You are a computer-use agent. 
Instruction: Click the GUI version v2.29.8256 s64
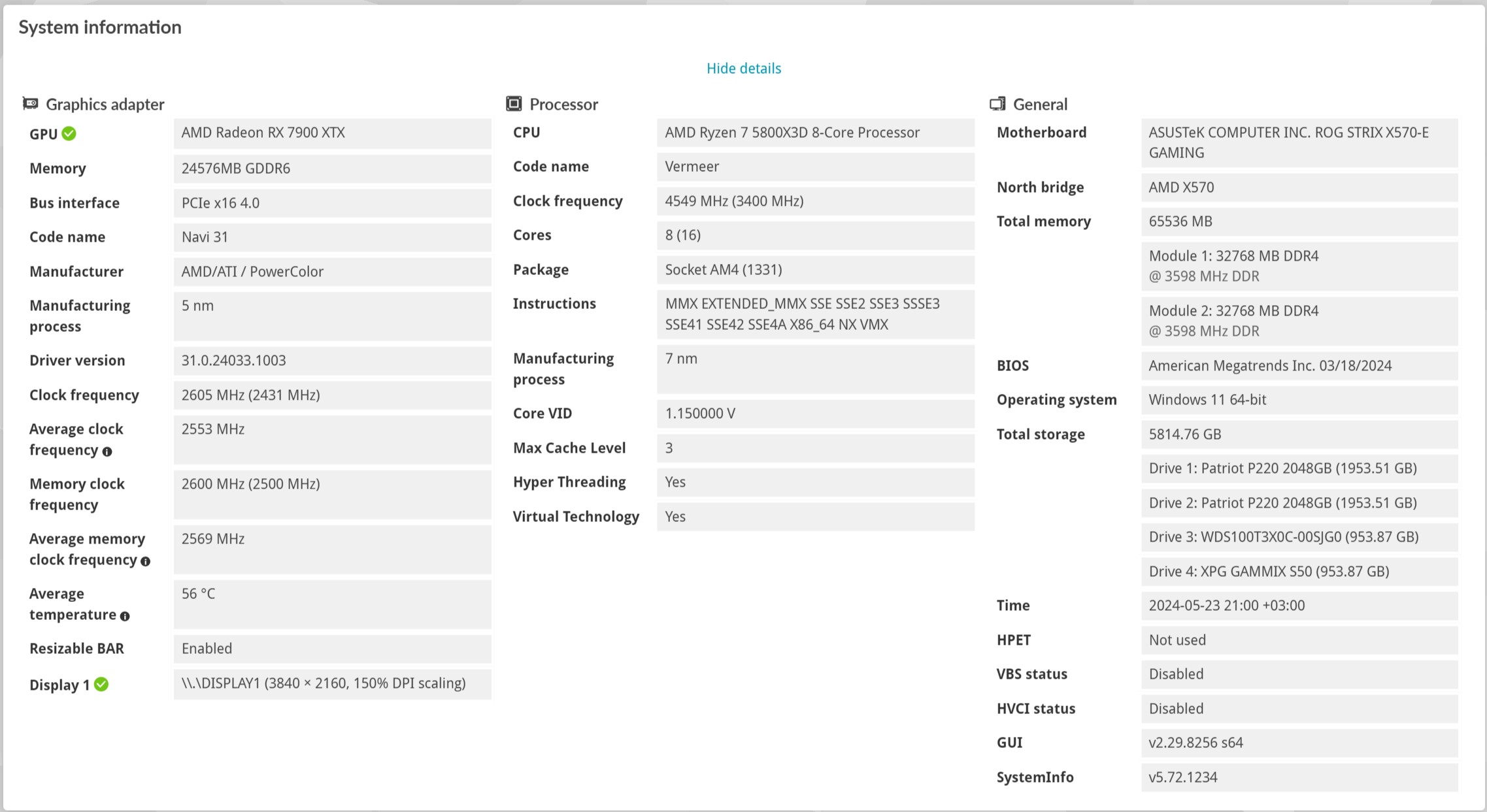tap(1299, 743)
